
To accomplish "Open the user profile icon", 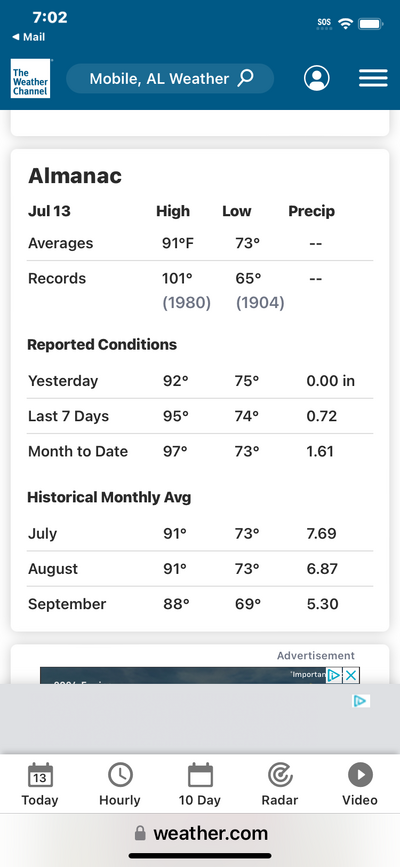I will (x=316, y=79).
